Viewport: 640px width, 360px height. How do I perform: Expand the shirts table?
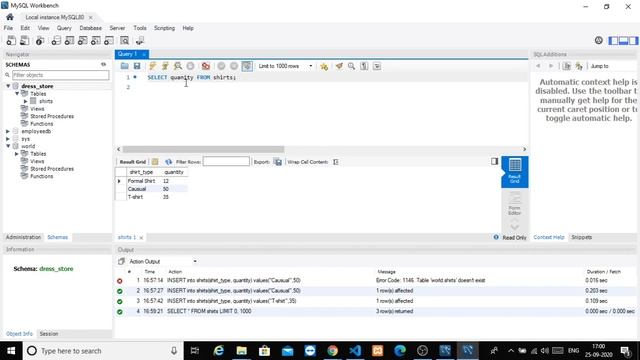[x=26, y=101]
